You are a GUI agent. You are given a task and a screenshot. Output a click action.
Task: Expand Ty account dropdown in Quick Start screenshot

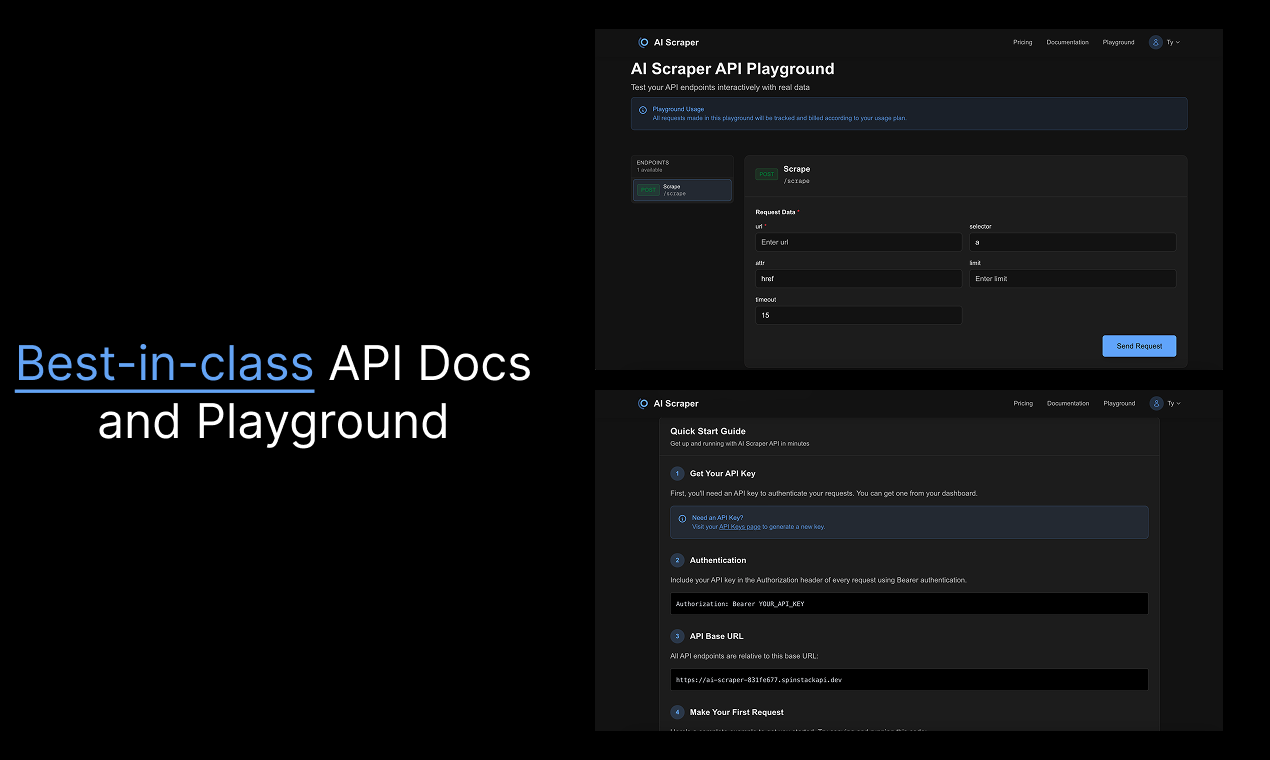(x=1174, y=403)
